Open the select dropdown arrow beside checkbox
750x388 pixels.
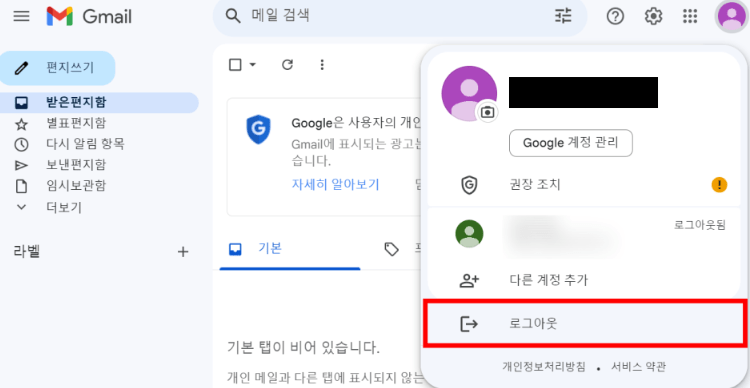(253, 65)
